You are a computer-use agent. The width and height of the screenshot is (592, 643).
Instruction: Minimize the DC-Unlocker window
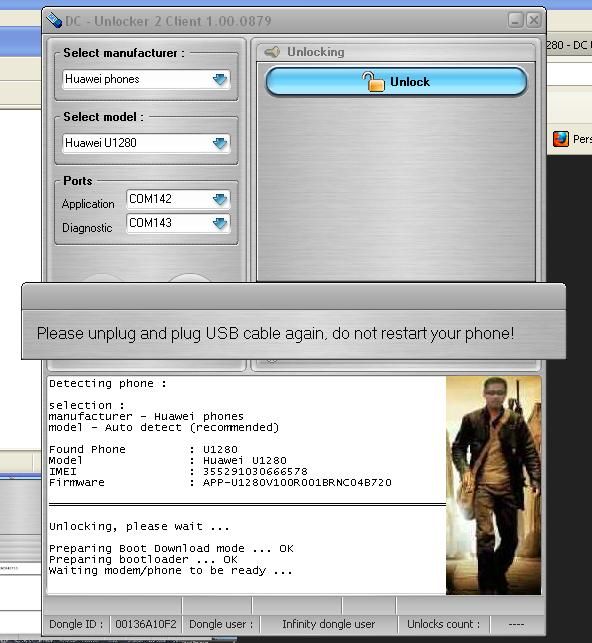516,20
